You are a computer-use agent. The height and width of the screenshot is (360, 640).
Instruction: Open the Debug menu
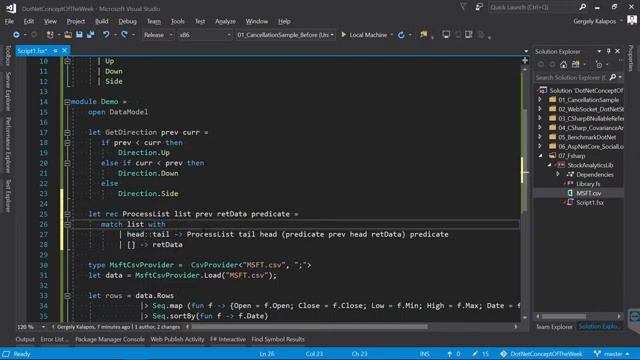pos(127,21)
